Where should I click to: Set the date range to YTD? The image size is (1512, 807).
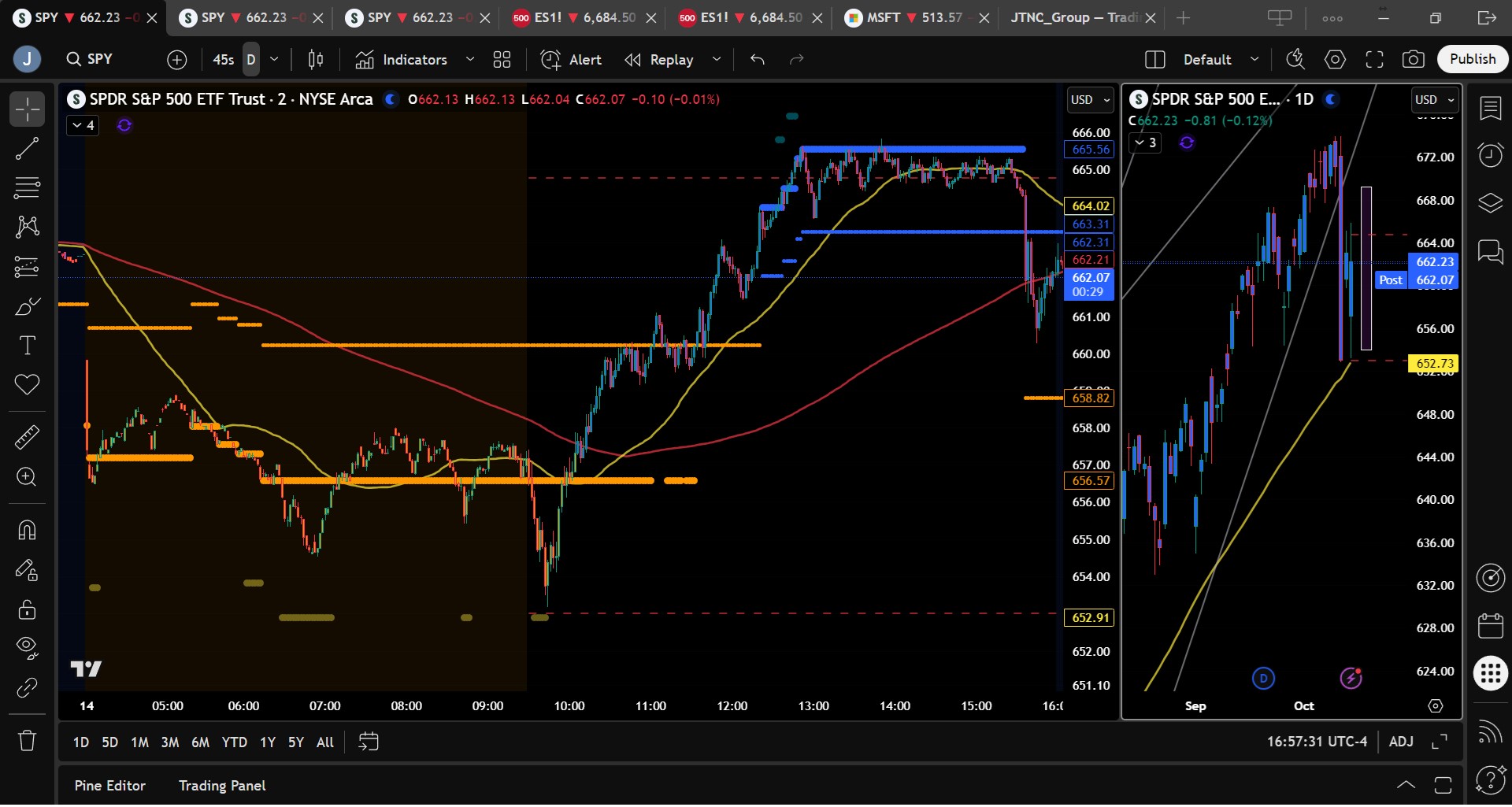235,742
